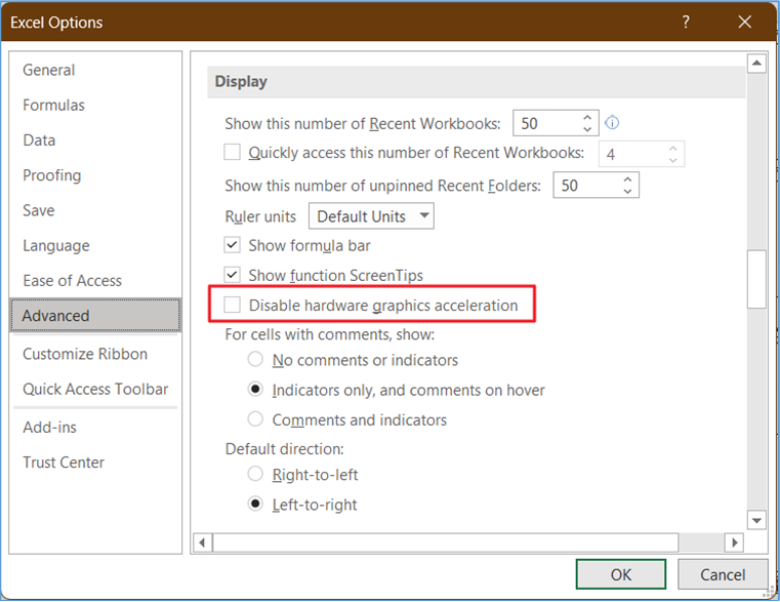Screen dimensions: 780x602
Task: Click the Cancel button
Action: click(x=722, y=575)
